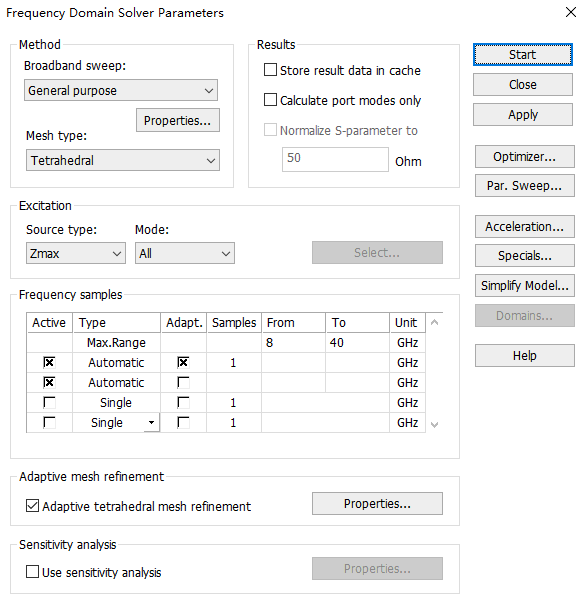Open the Mesh type dropdown
Screen dimensions: 584x608
coord(123,160)
